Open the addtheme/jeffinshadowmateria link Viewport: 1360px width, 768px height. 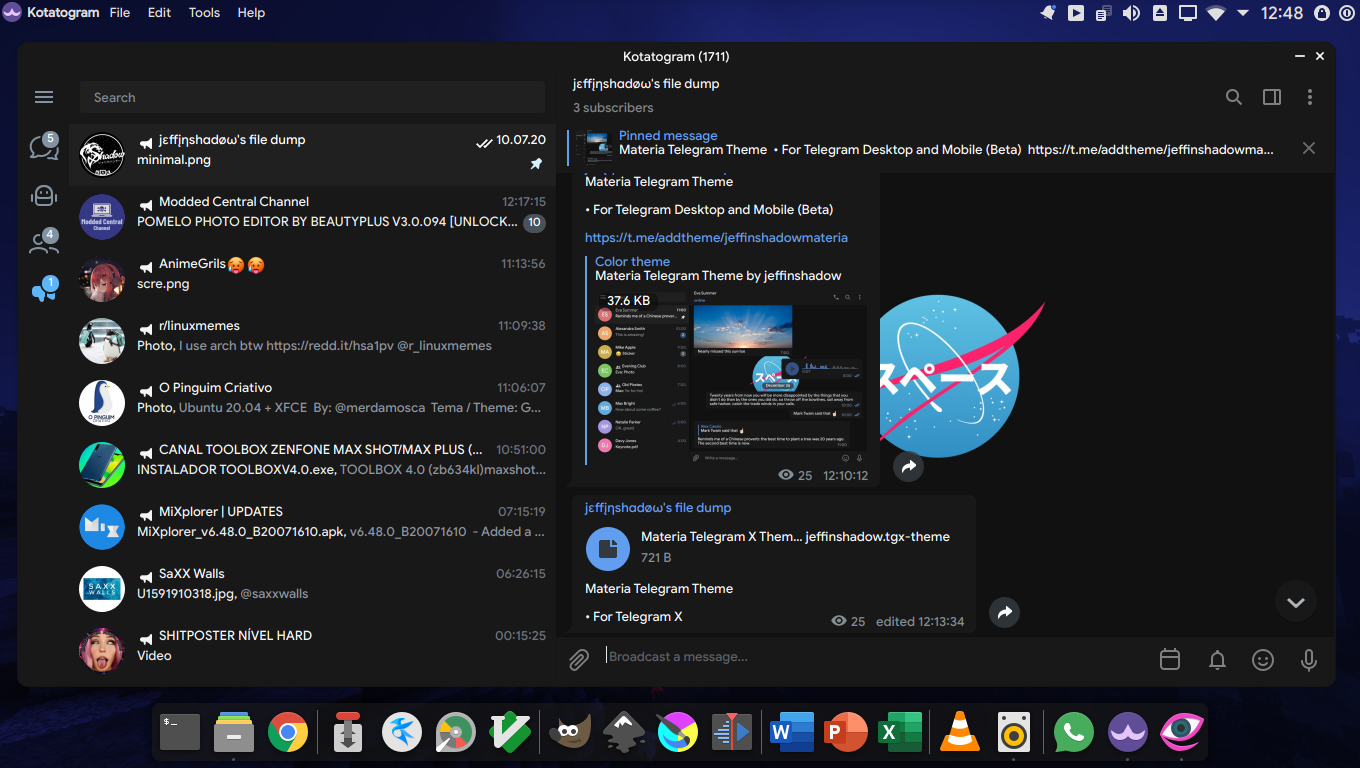pyautogui.click(x=716, y=238)
